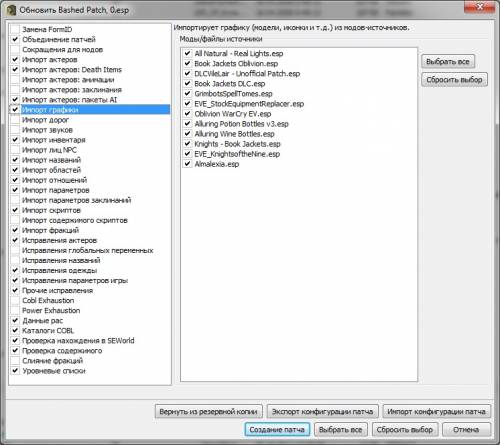This screenshot has height=445, width=500.
Task: Select the Импорт лиц NPC entry
Action: pos(49,150)
